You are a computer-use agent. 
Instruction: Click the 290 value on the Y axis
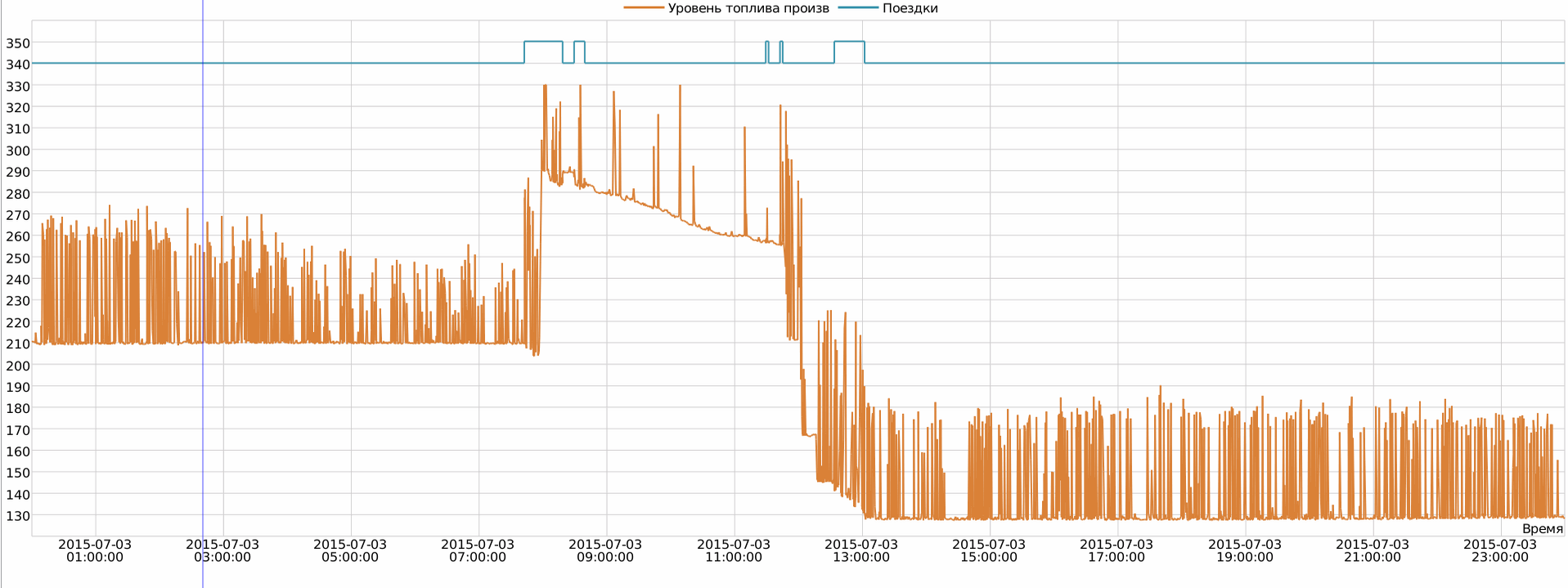tap(18, 172)
